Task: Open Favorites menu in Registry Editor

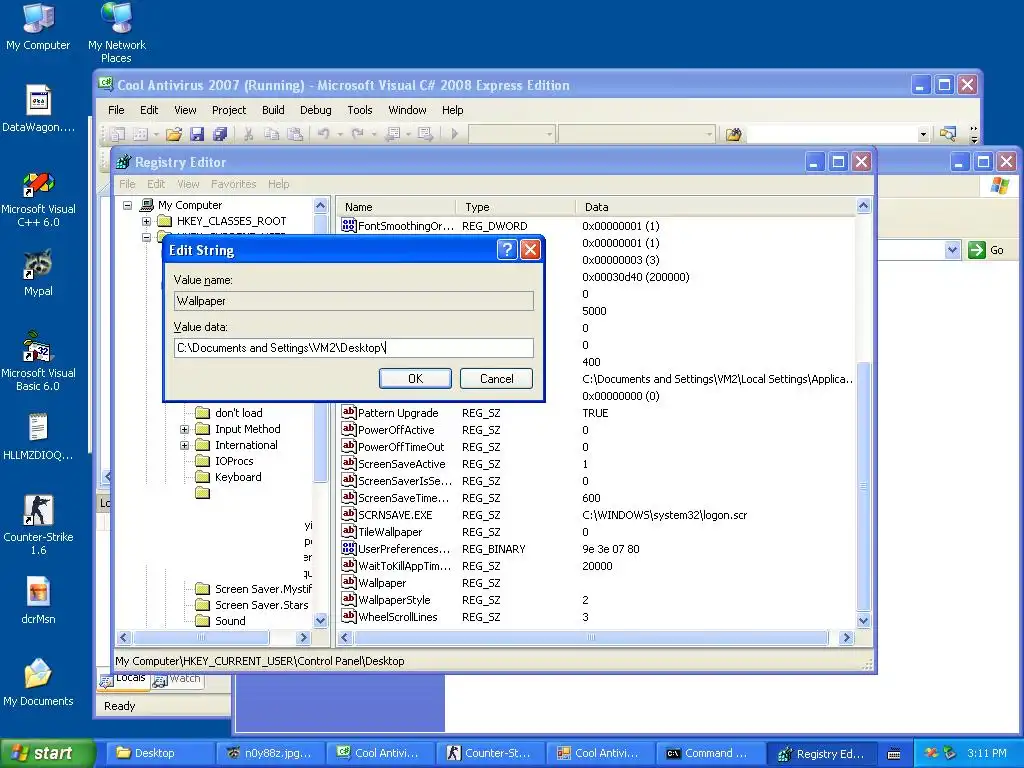Action: 233,184
